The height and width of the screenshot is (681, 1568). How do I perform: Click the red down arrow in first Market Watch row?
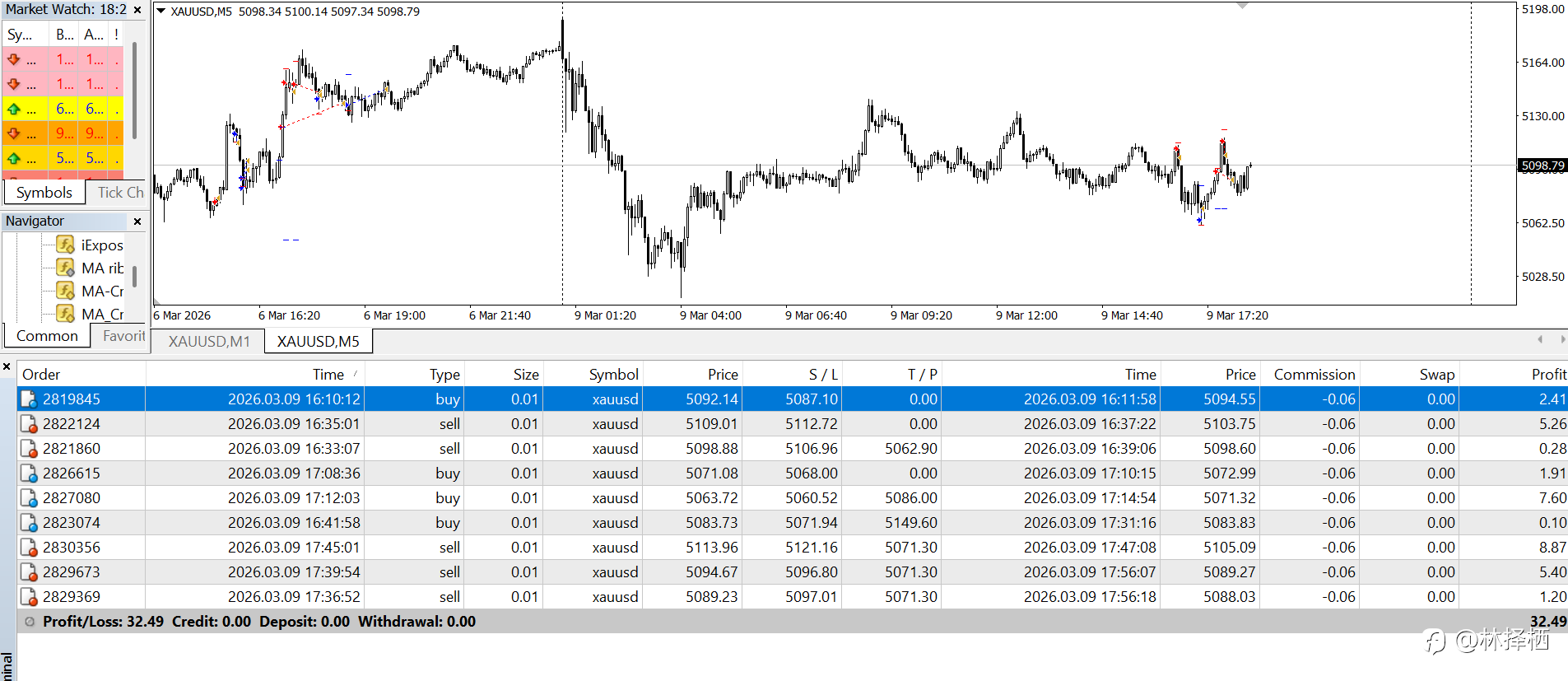[x=14, y=59]
